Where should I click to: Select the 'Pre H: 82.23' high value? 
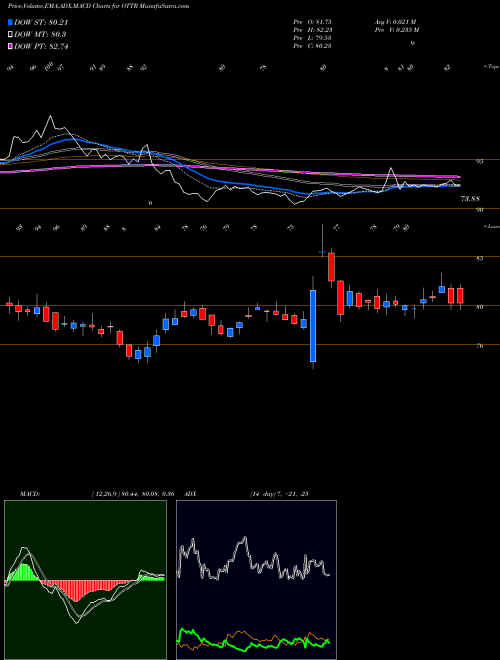pos(313,29)
